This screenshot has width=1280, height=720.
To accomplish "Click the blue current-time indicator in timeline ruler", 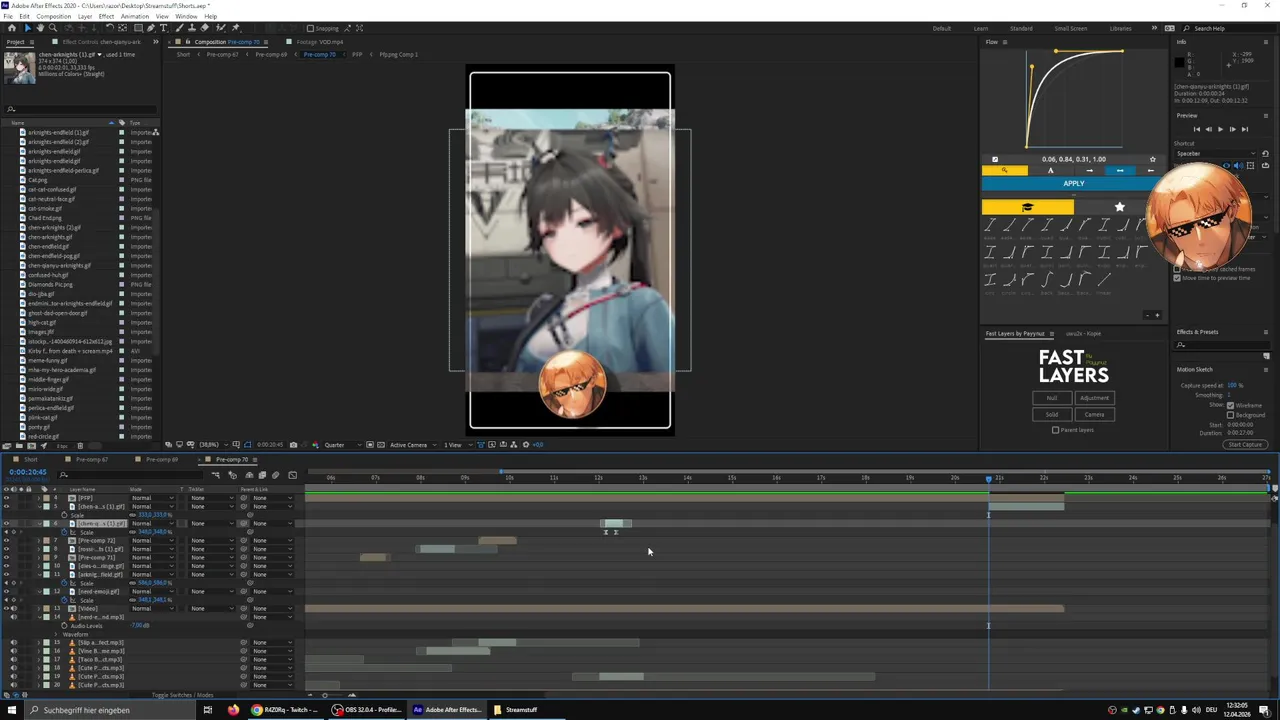I will pyautogui.click(x=989, y=478).
